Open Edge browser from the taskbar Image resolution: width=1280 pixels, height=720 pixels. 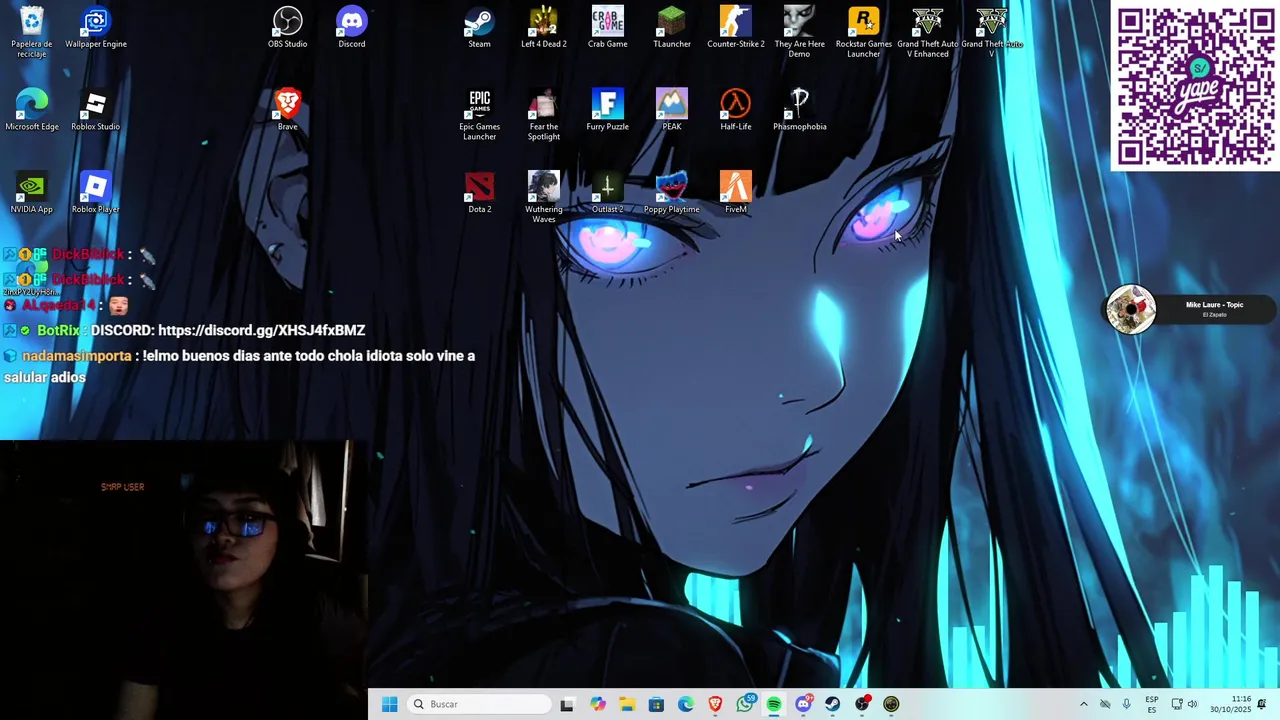686,704
